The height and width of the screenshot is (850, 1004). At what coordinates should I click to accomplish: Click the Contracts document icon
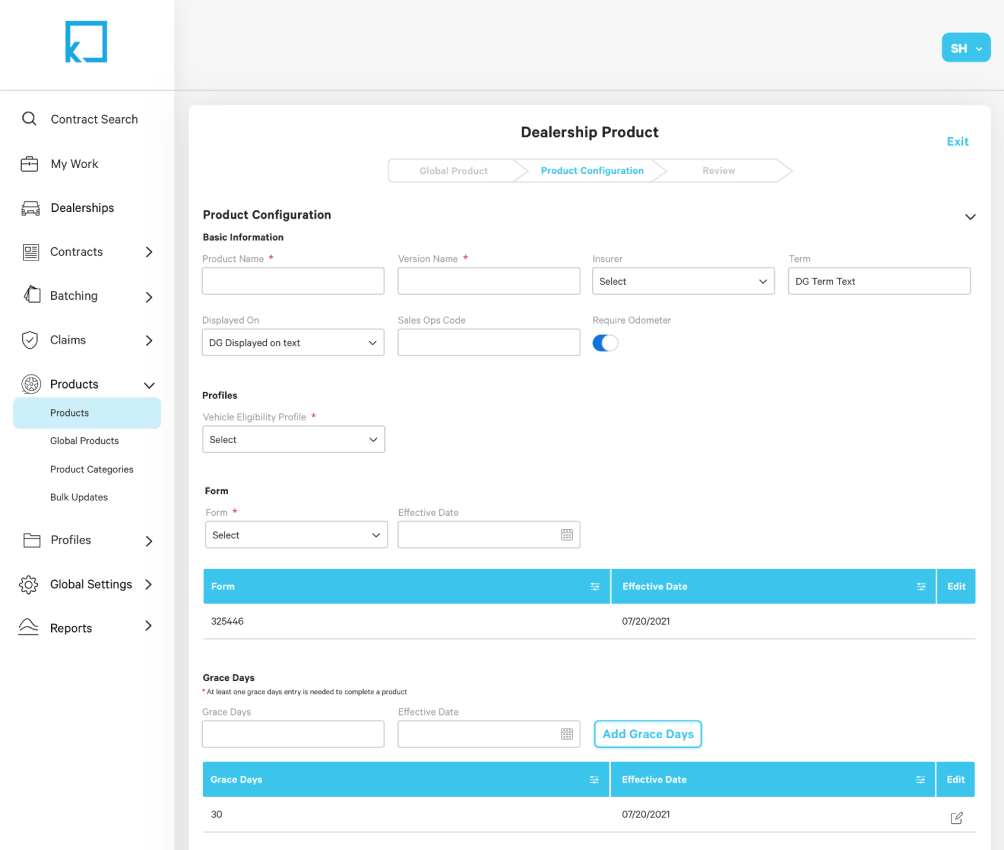30,252
